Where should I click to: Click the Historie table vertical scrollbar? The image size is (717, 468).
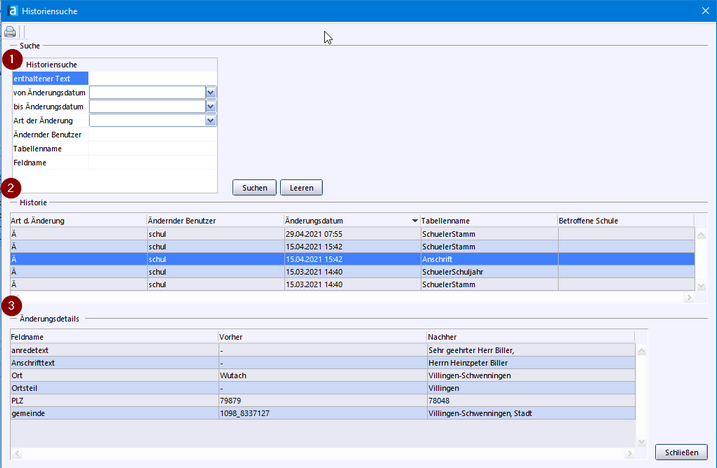point(701,260)
